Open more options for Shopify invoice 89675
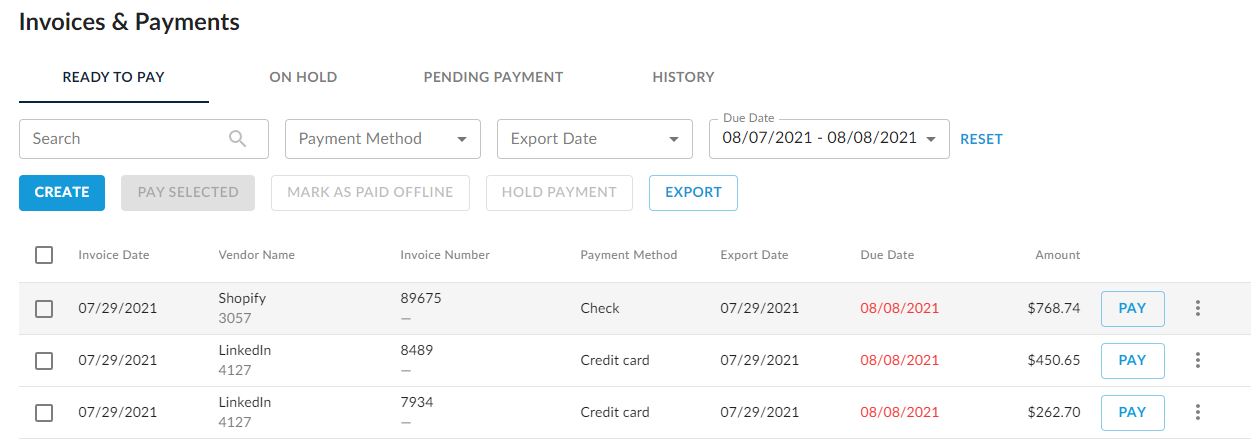 (1197, 308)
